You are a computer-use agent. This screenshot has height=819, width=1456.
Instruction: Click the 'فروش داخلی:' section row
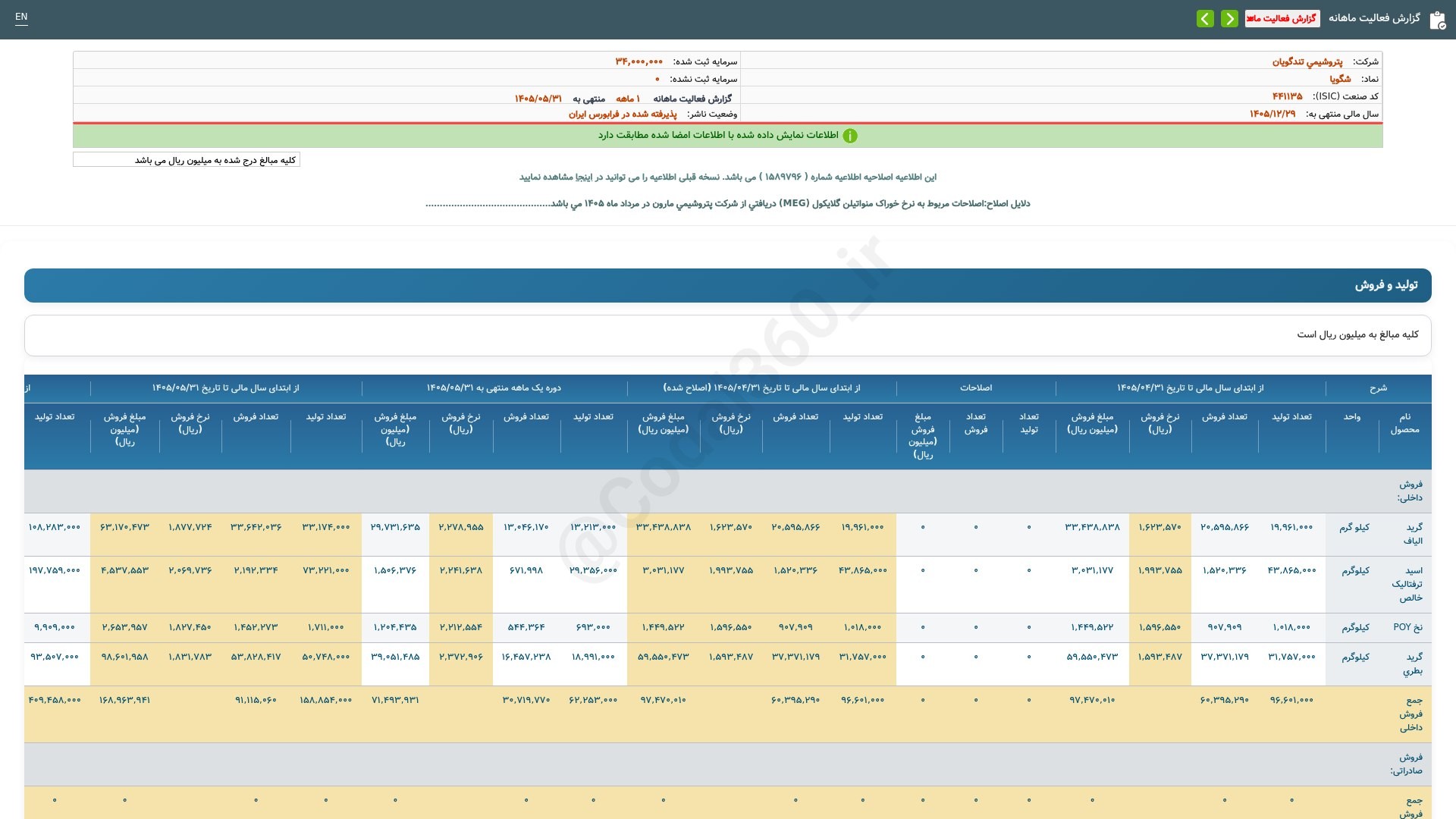(728, 491)
